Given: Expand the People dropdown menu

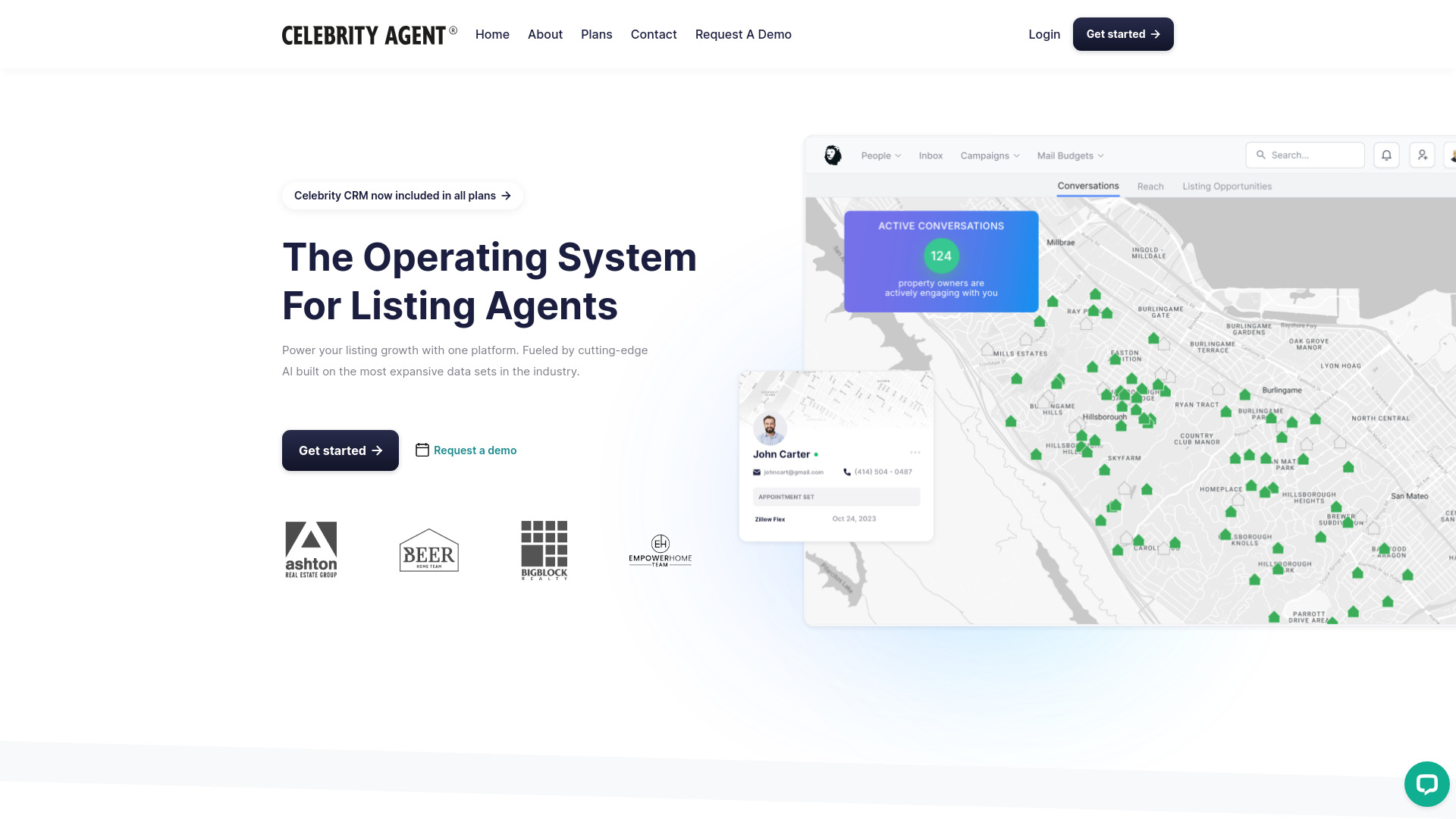Looking at the screenshot, I should tap(880, 155).
